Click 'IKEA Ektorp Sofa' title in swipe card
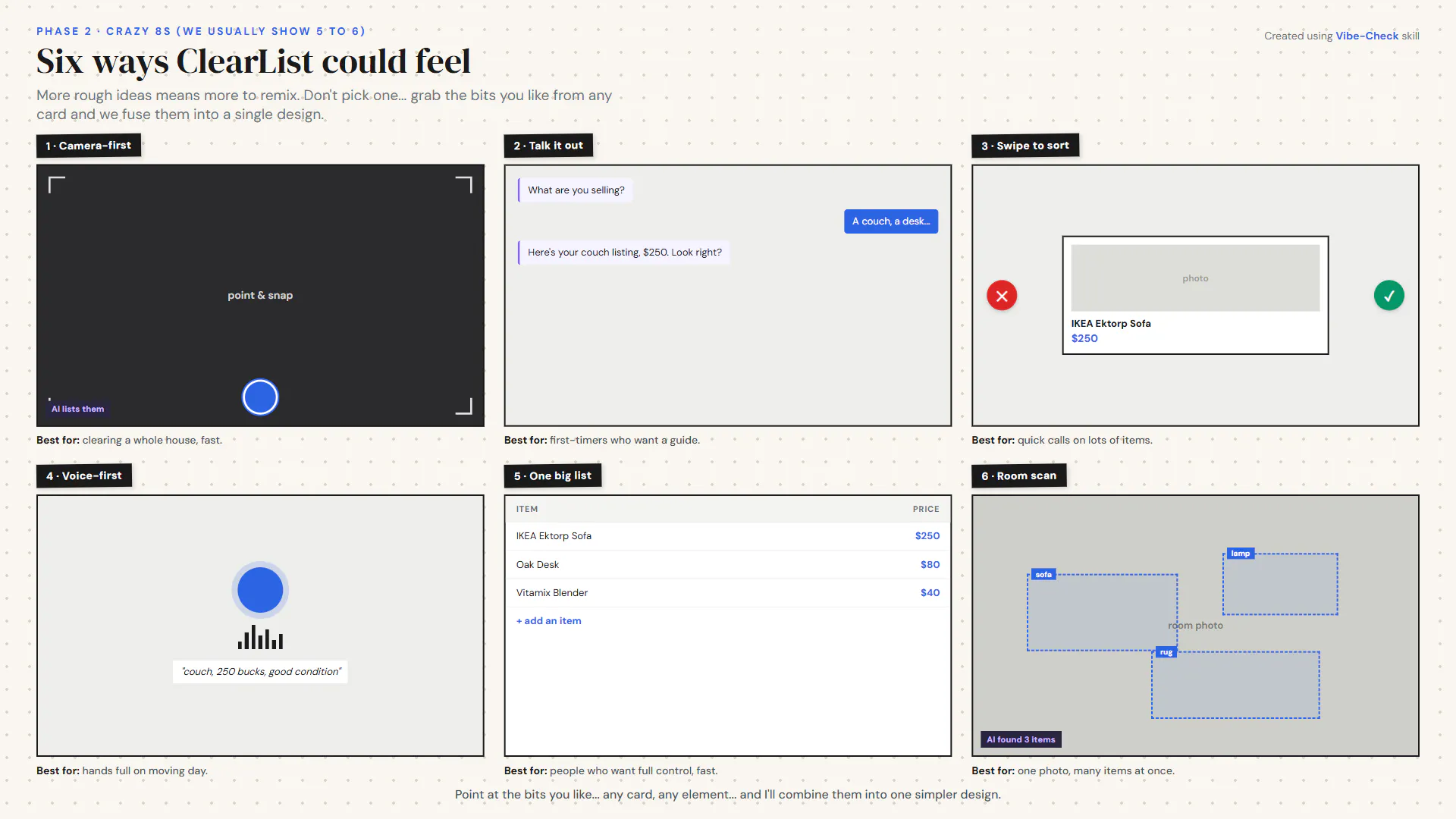This screenshot has width=1456, height=819. pos(1111,324)
